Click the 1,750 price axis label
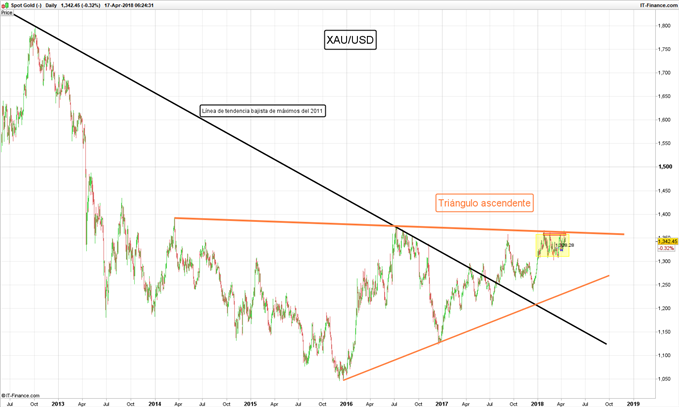This screenshot has width=679, height=407. (x=665, y=49)
